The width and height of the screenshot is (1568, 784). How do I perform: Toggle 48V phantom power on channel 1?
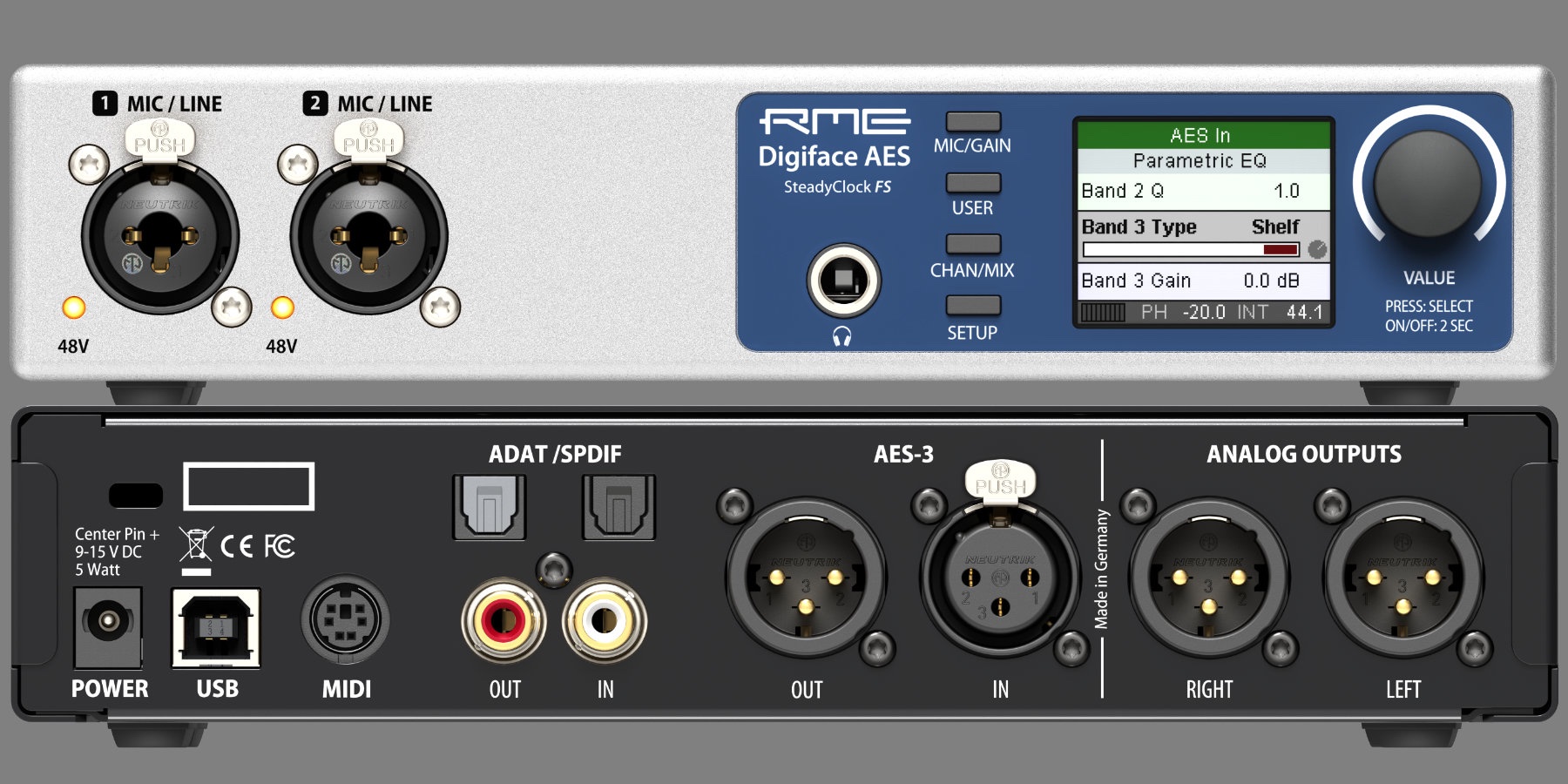(73, 308)
